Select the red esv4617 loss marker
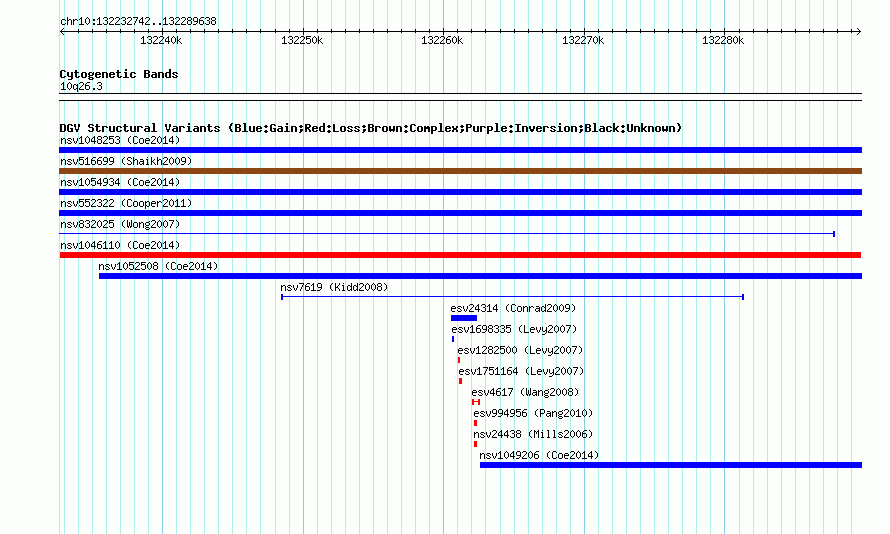 tap(476, 402)
